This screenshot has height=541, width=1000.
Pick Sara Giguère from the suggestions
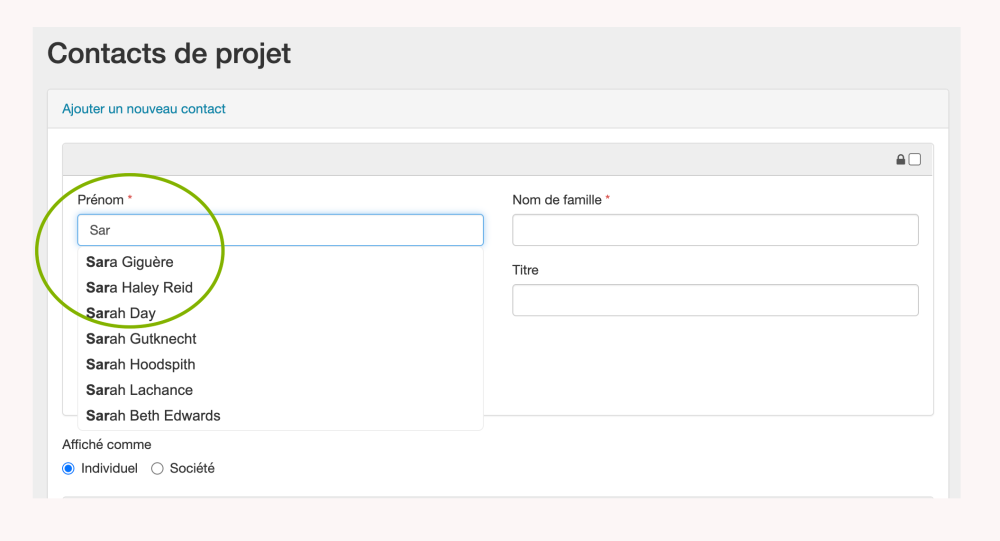click(130, 262)
